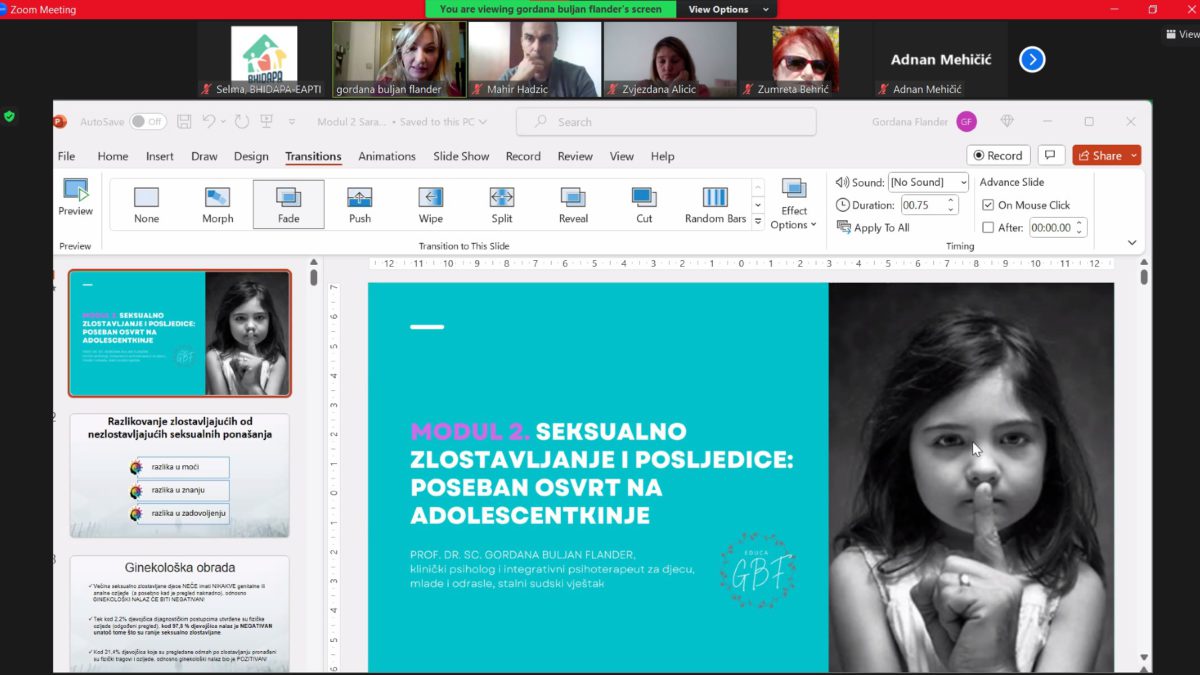The width and height of the screenshot is (1200, 675).
Task: Choose the Wipe transition effect
Action: point(431,204)
